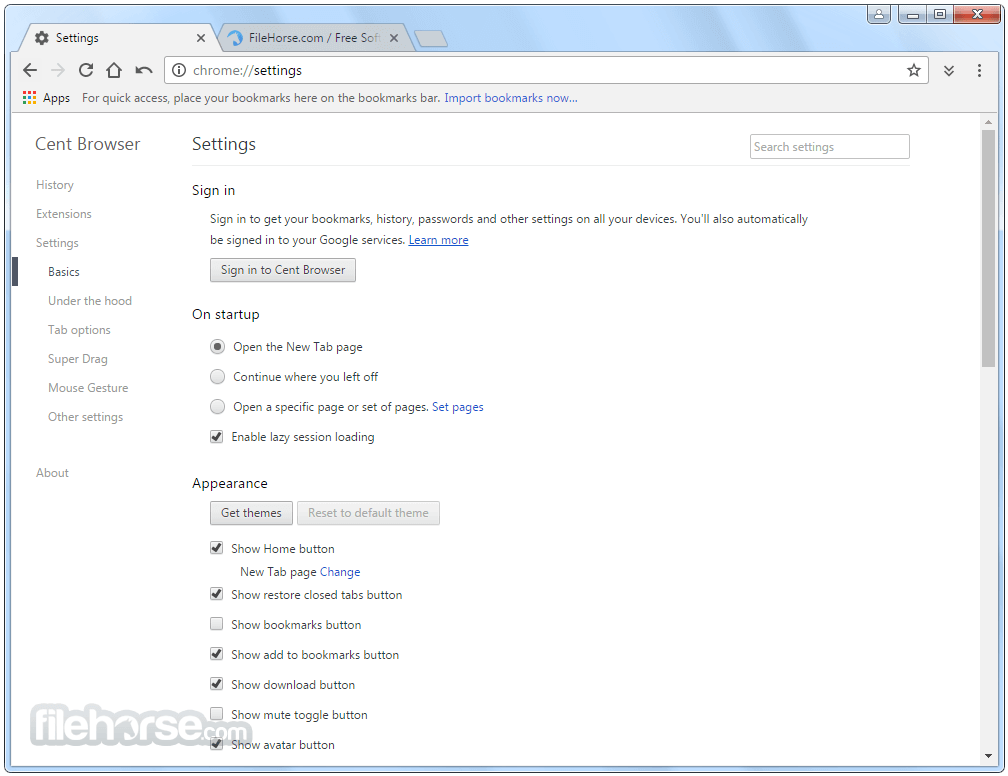Switch to the Settings tab

tap(116, 38)
